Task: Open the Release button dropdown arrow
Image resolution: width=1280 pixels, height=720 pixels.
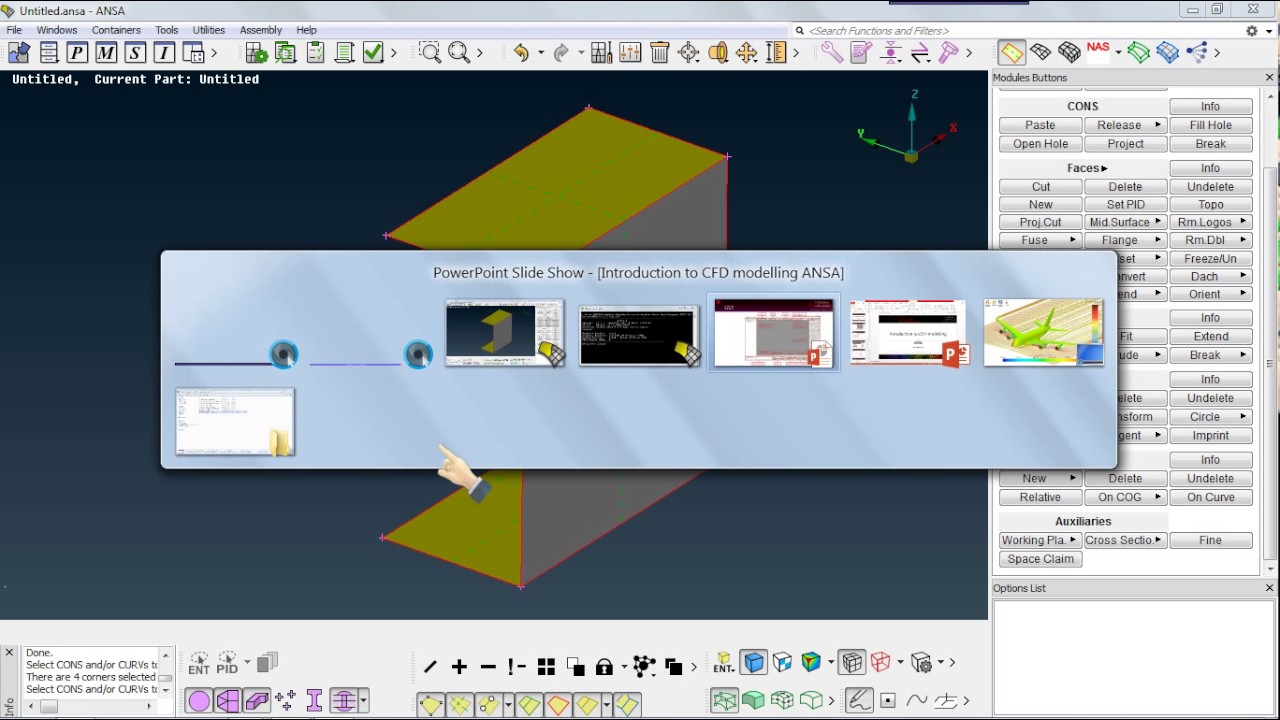Action: (1158, 125)
